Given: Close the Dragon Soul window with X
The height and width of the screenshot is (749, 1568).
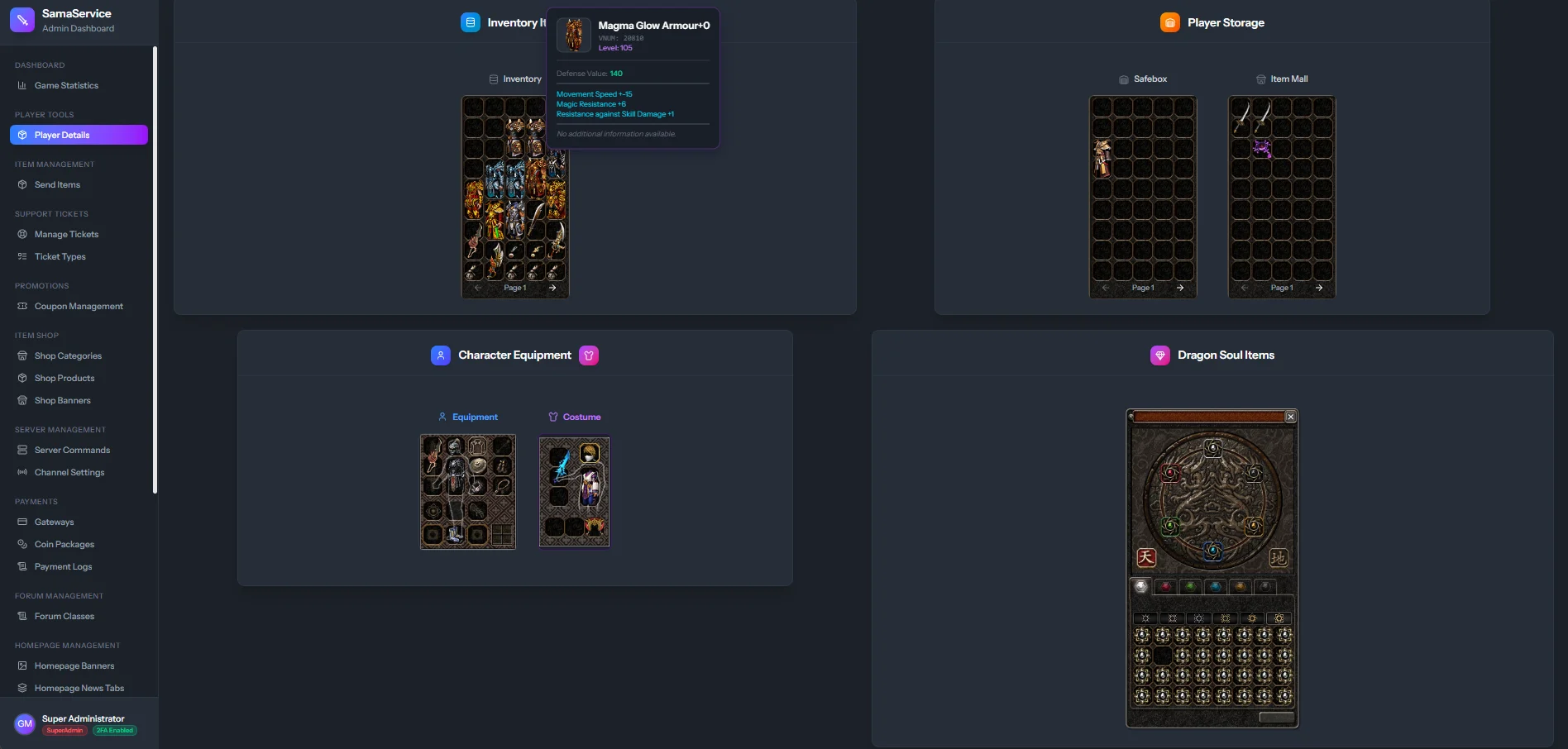Looking at the screenshot, I should coord(1290,417).
